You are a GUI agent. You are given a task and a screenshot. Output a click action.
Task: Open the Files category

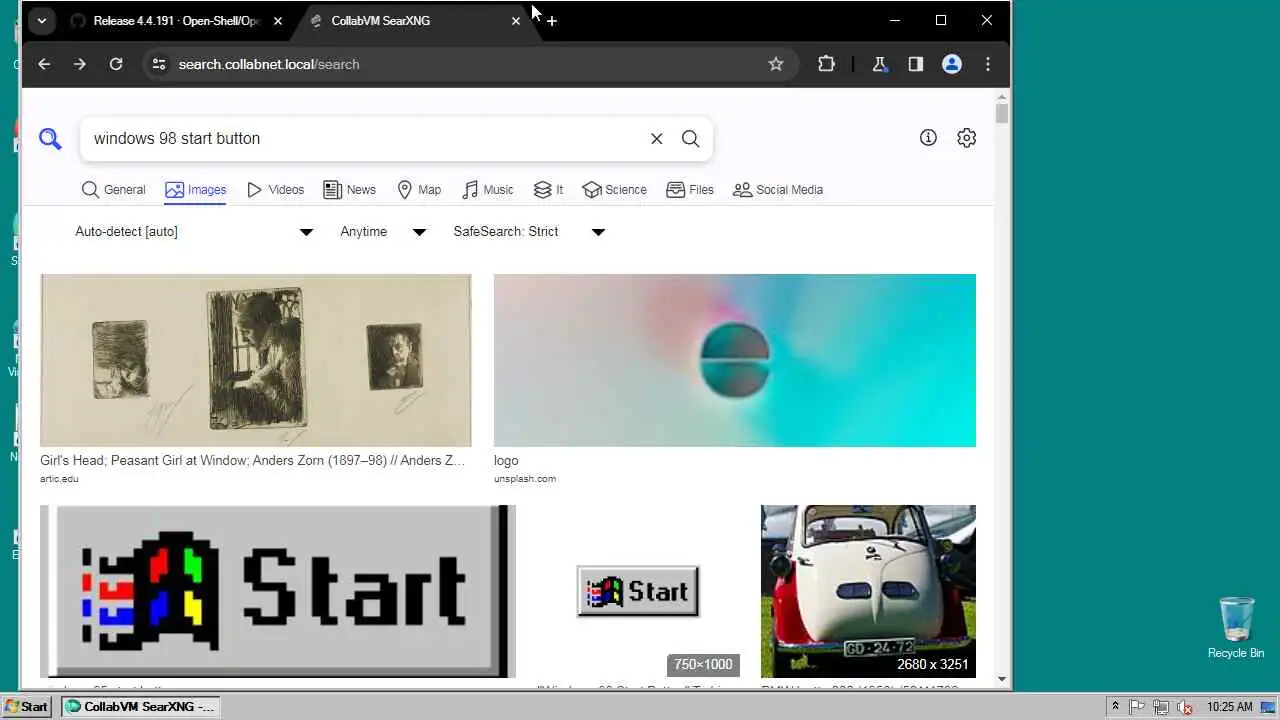pos(690,190)
